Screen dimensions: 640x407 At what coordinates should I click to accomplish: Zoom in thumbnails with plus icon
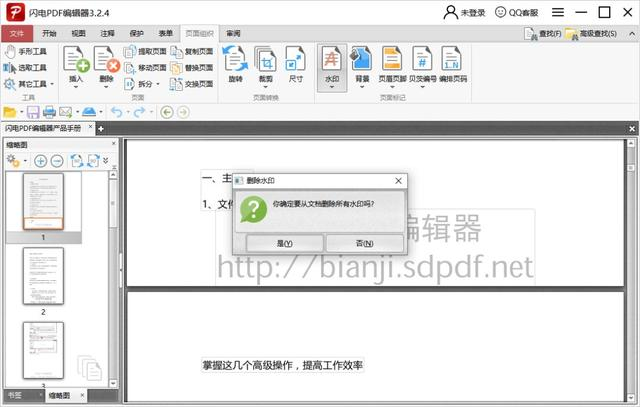click(x=40, y=161)
